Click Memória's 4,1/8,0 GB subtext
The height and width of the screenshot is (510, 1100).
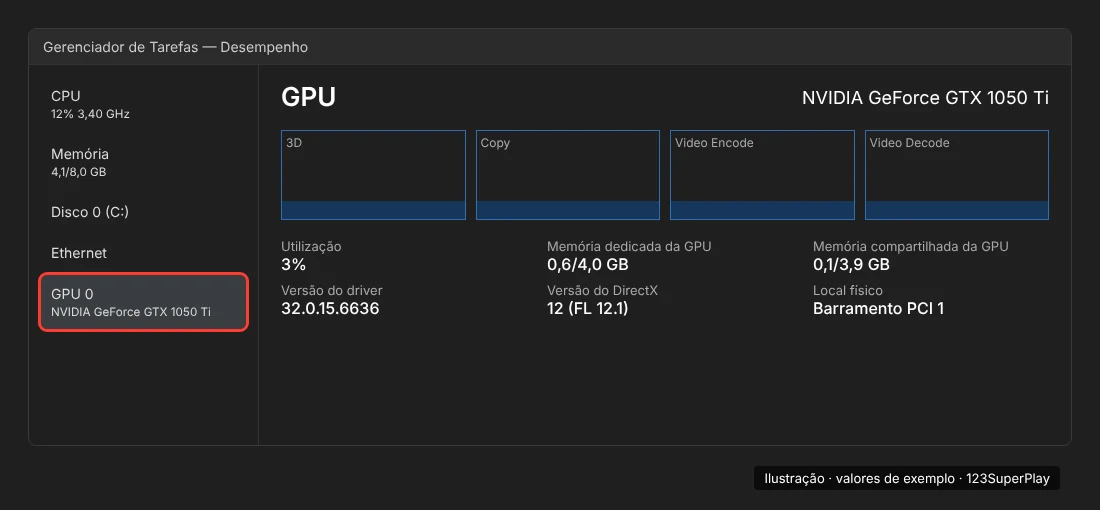point(79,172)
